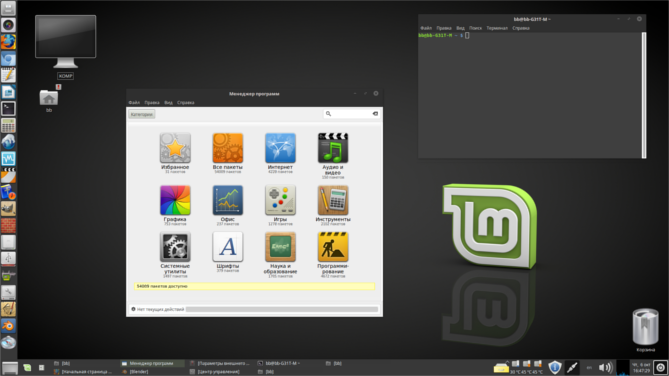The height and width of the screenshot is (376, 669).
Task: Switch to Blender taskbar entry
Action: 135,372
